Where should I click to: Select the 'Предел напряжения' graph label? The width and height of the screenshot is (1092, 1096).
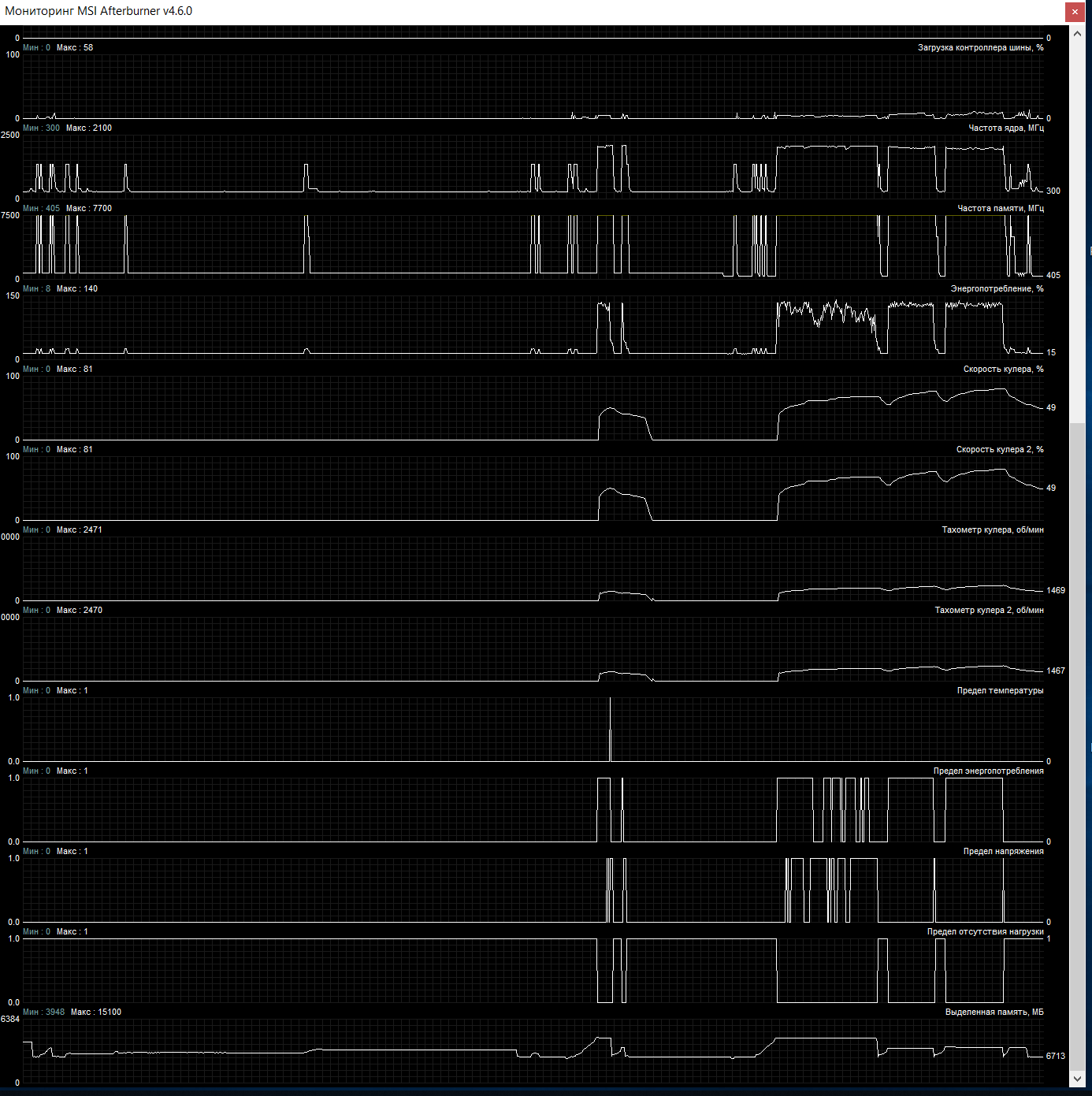[x=1003, y=851]
